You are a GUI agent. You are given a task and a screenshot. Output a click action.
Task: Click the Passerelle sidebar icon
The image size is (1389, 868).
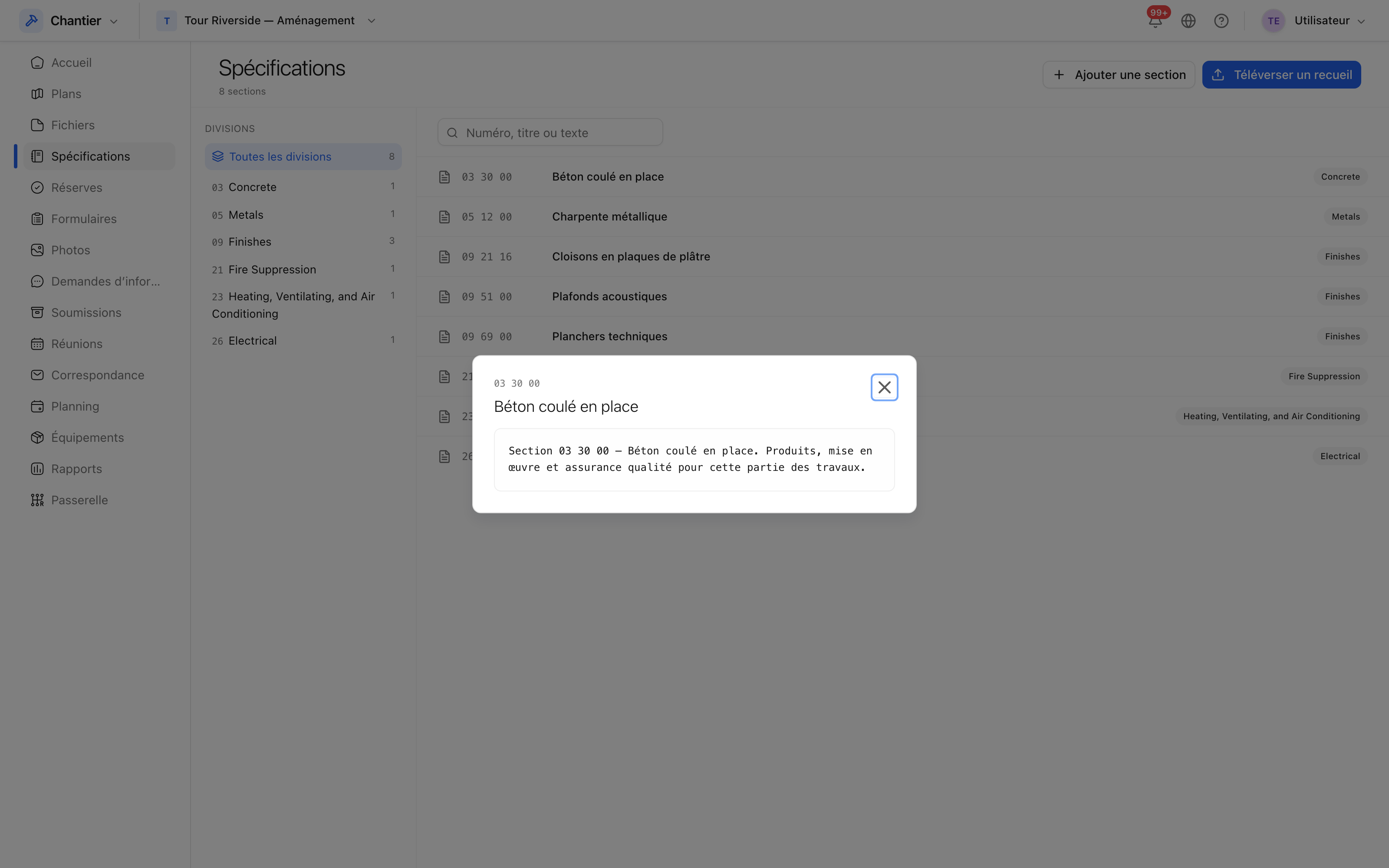coord(37,500)
